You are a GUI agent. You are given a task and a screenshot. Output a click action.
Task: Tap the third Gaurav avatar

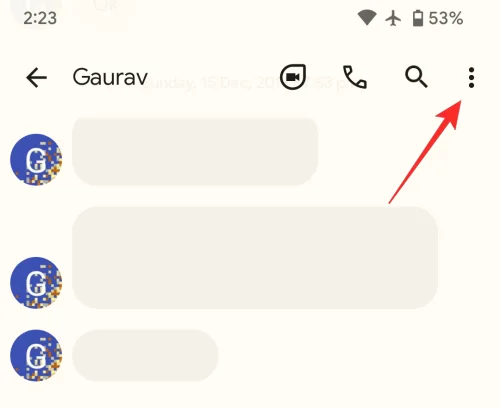click(x=36, y=355)
